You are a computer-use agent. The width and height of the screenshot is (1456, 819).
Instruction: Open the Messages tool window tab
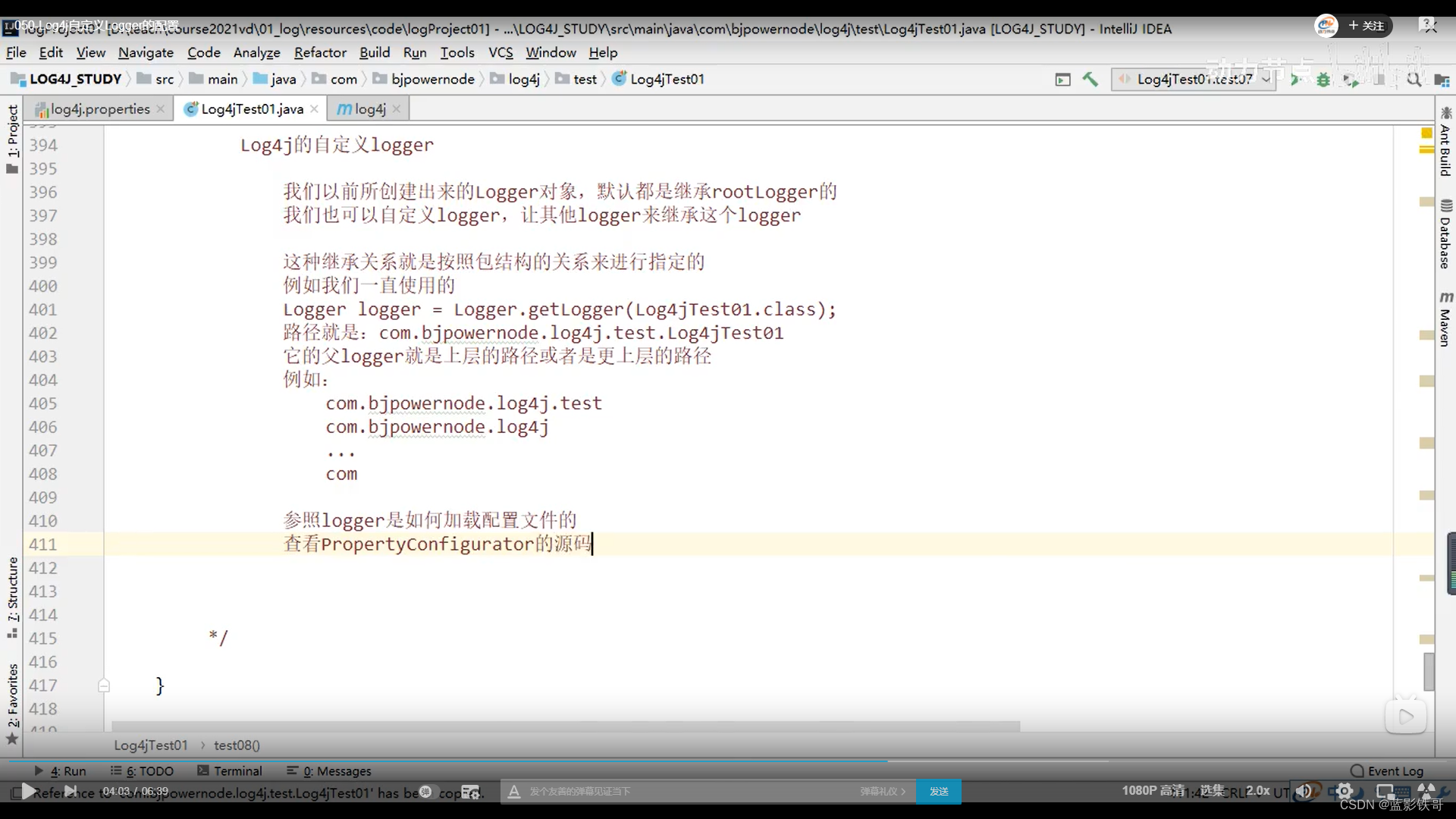329,770
